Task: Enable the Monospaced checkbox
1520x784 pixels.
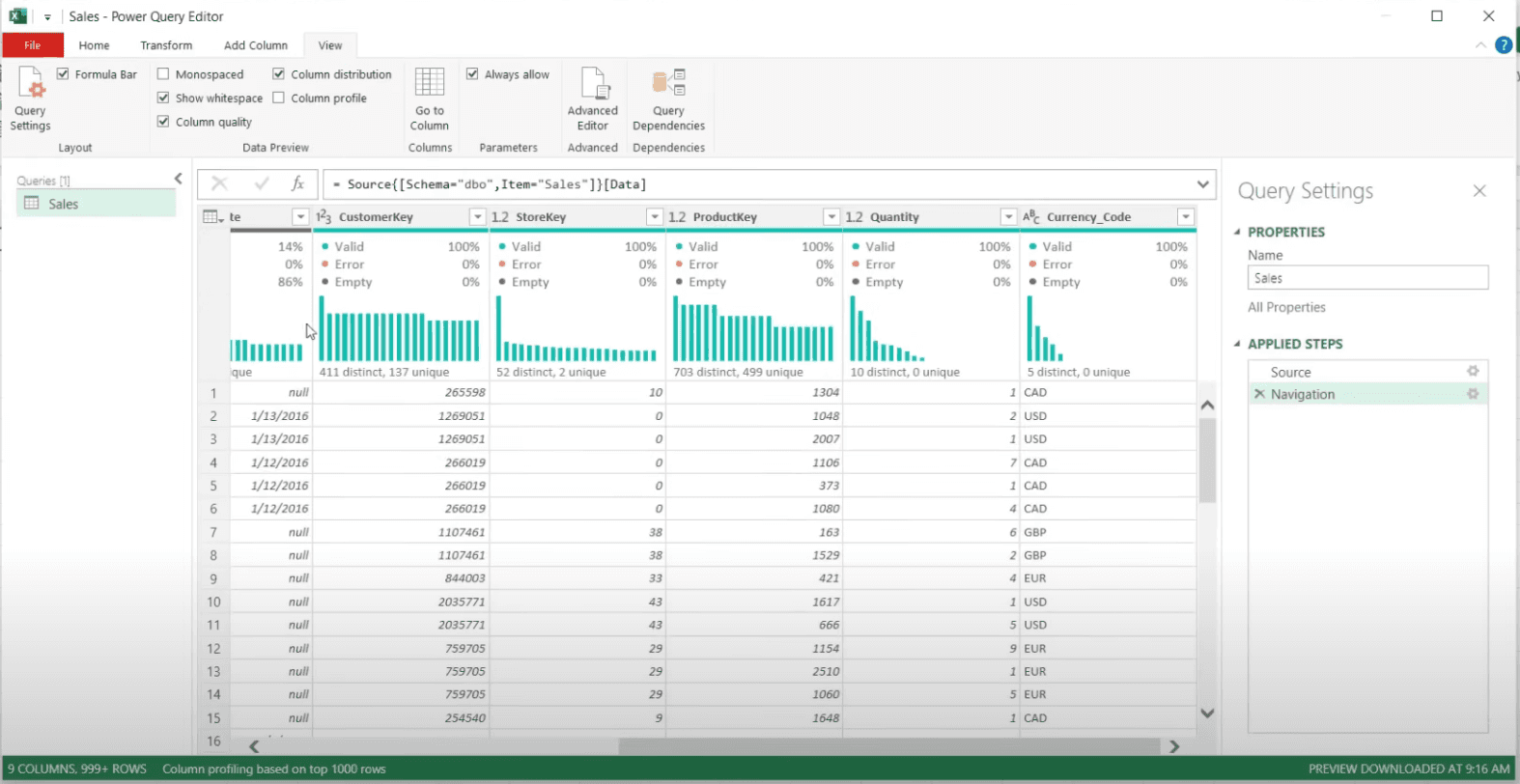Action: click(163, 73)
